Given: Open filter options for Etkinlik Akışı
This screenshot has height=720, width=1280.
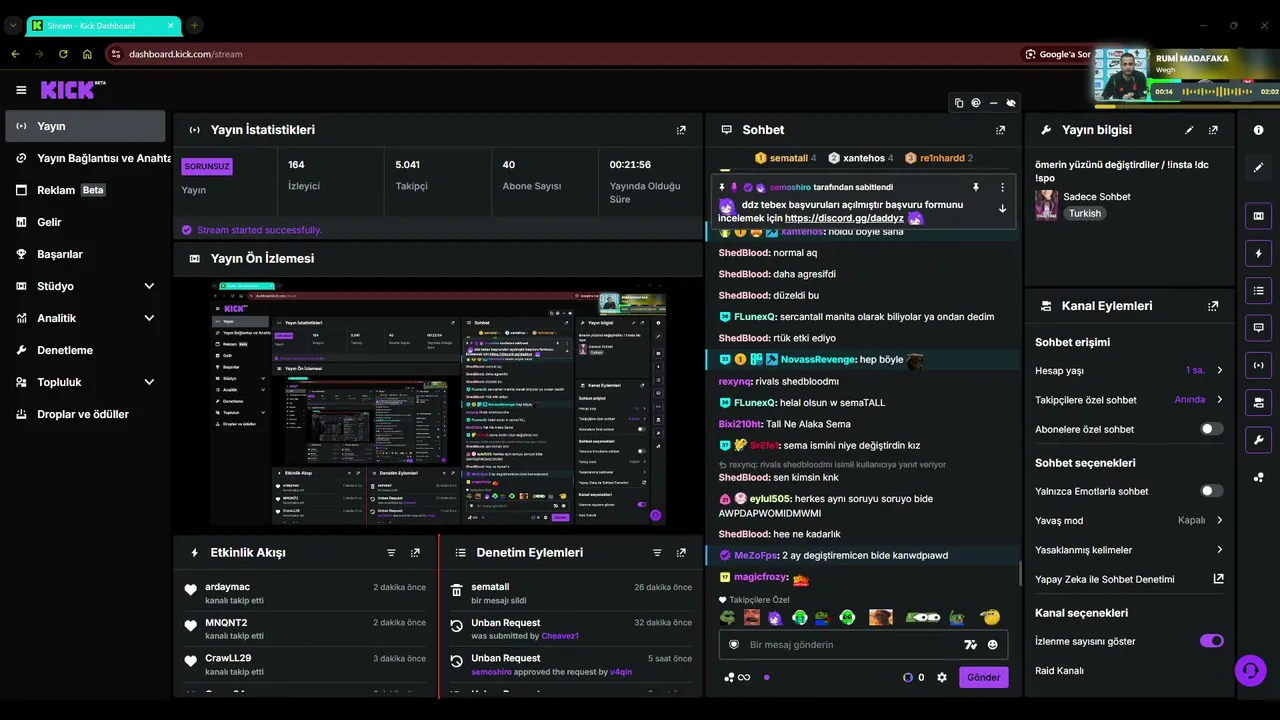Looking at the screenshot, I should click(x=391, y=552).
